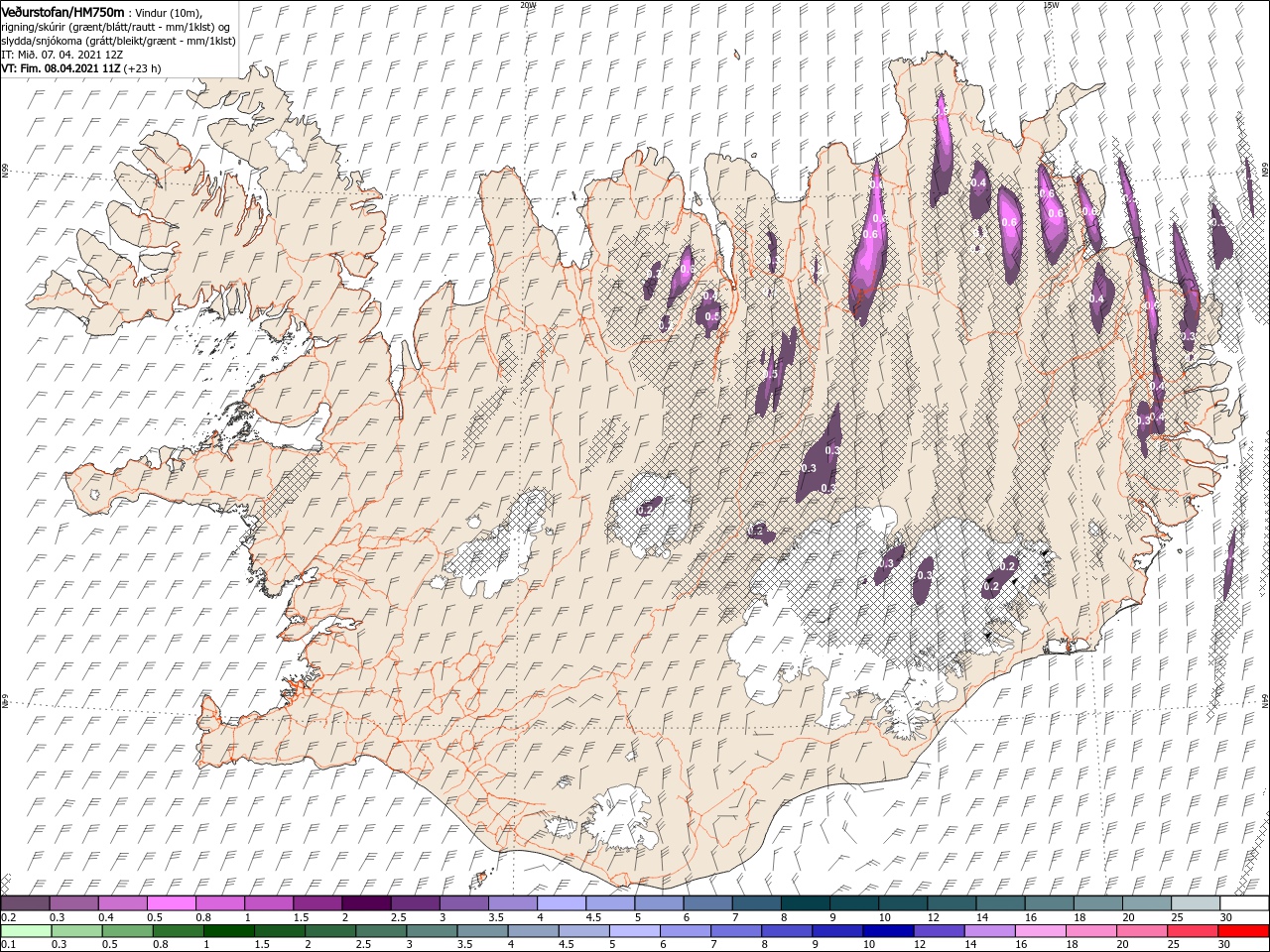1270x952 pixels.
Task: Click the grey-green rain swatch from 2.5 to 3
Action: coord(380,930)
